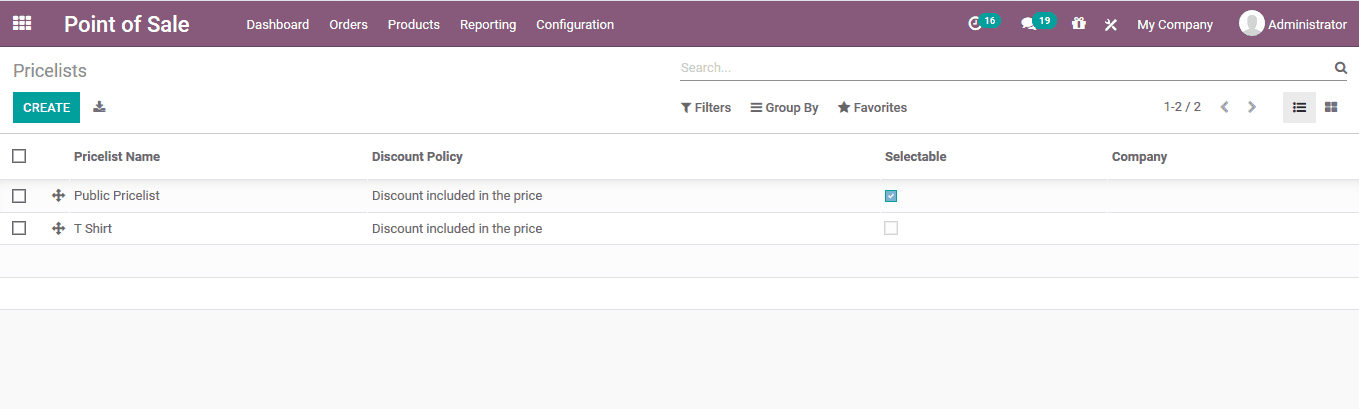The width and height of the screenshot is (1359, 409).
Task: Click the download export icon
Action: tap(99, 107)
